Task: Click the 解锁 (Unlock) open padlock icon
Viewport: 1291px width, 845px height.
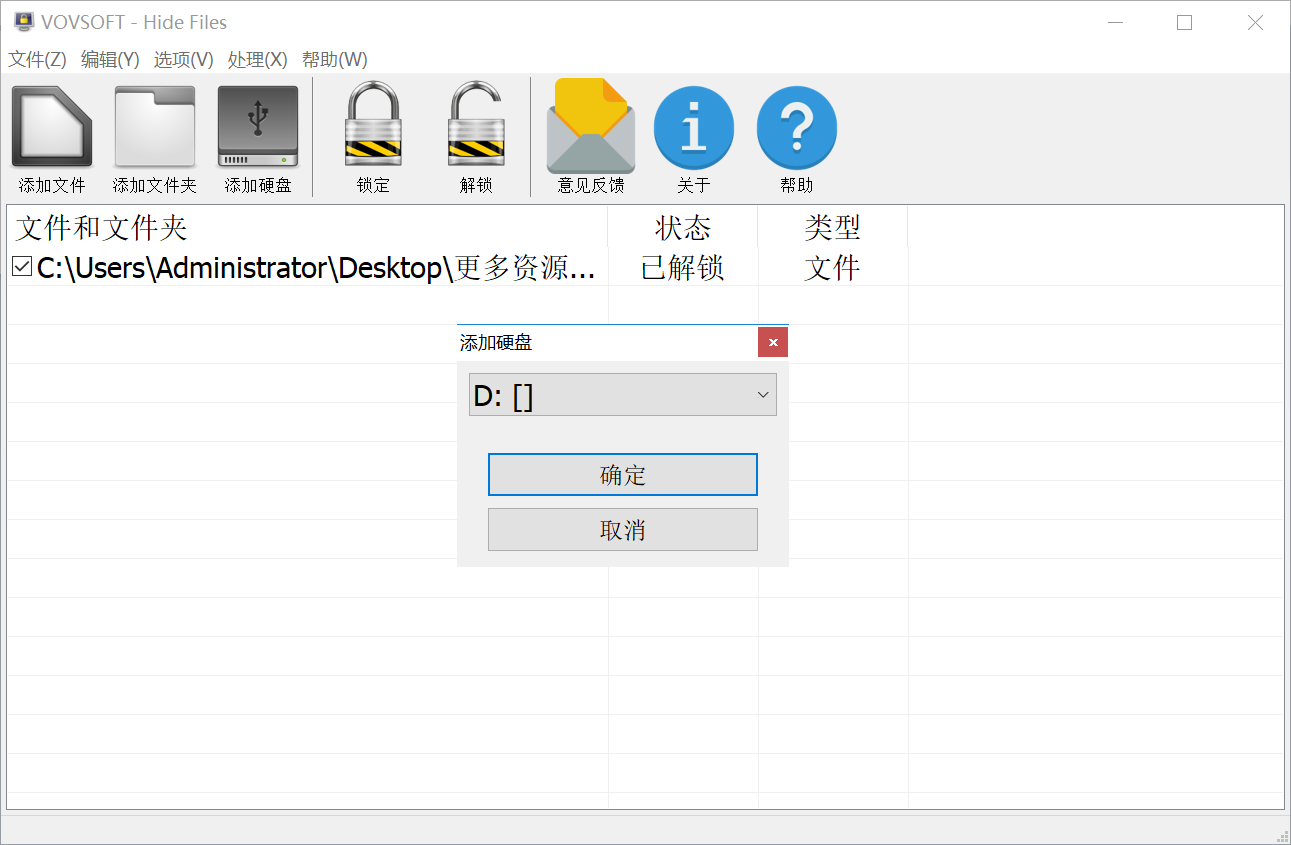Action: tap(476, 124)
